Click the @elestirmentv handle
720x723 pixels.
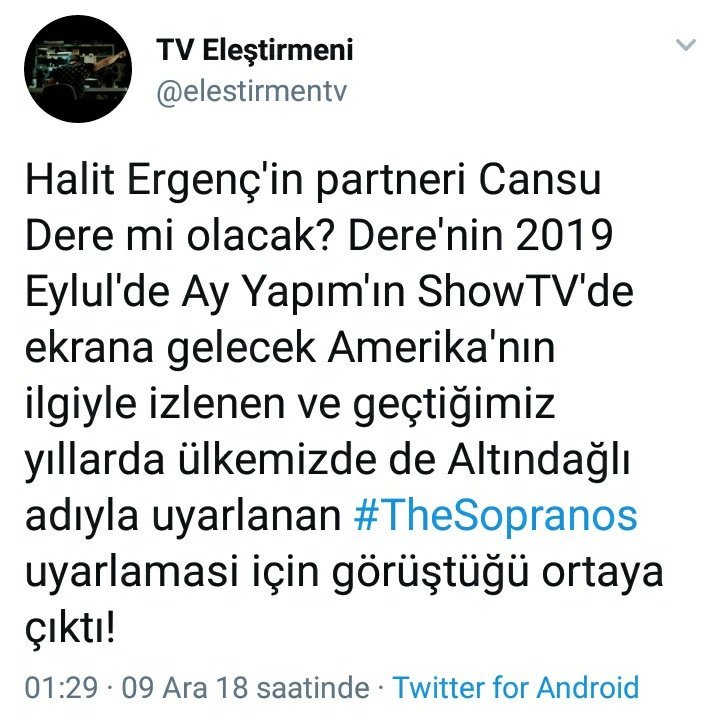point(251,92)
